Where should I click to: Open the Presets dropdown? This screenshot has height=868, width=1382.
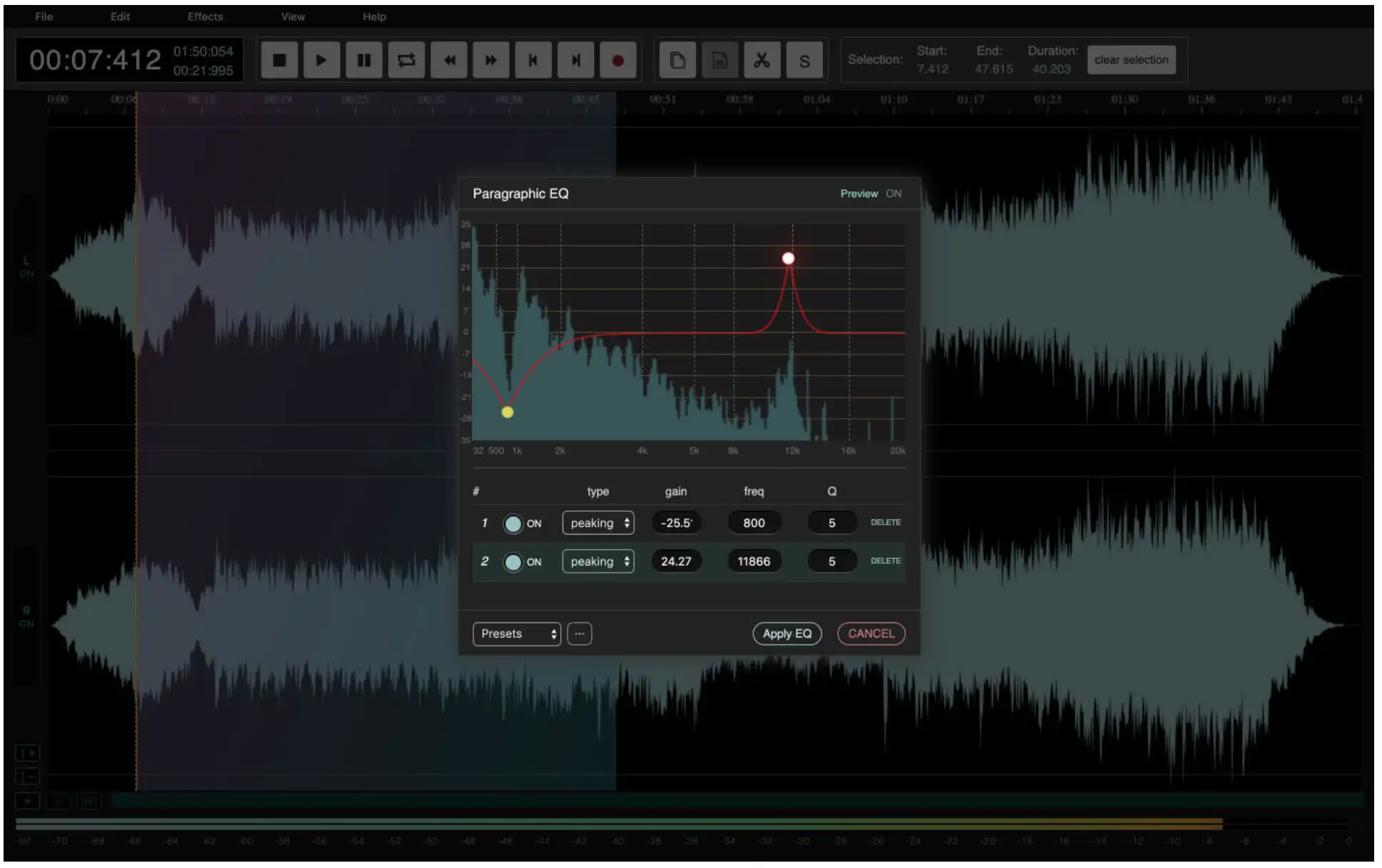pos(517,634)
